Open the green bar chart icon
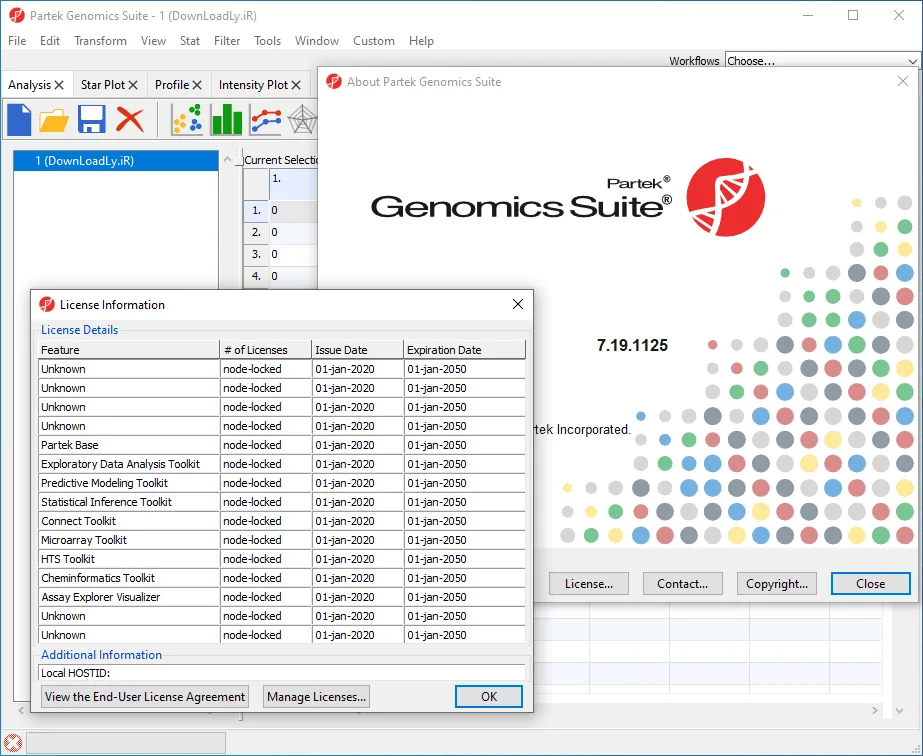Screen dimensions: 923x756 point(227,120)
